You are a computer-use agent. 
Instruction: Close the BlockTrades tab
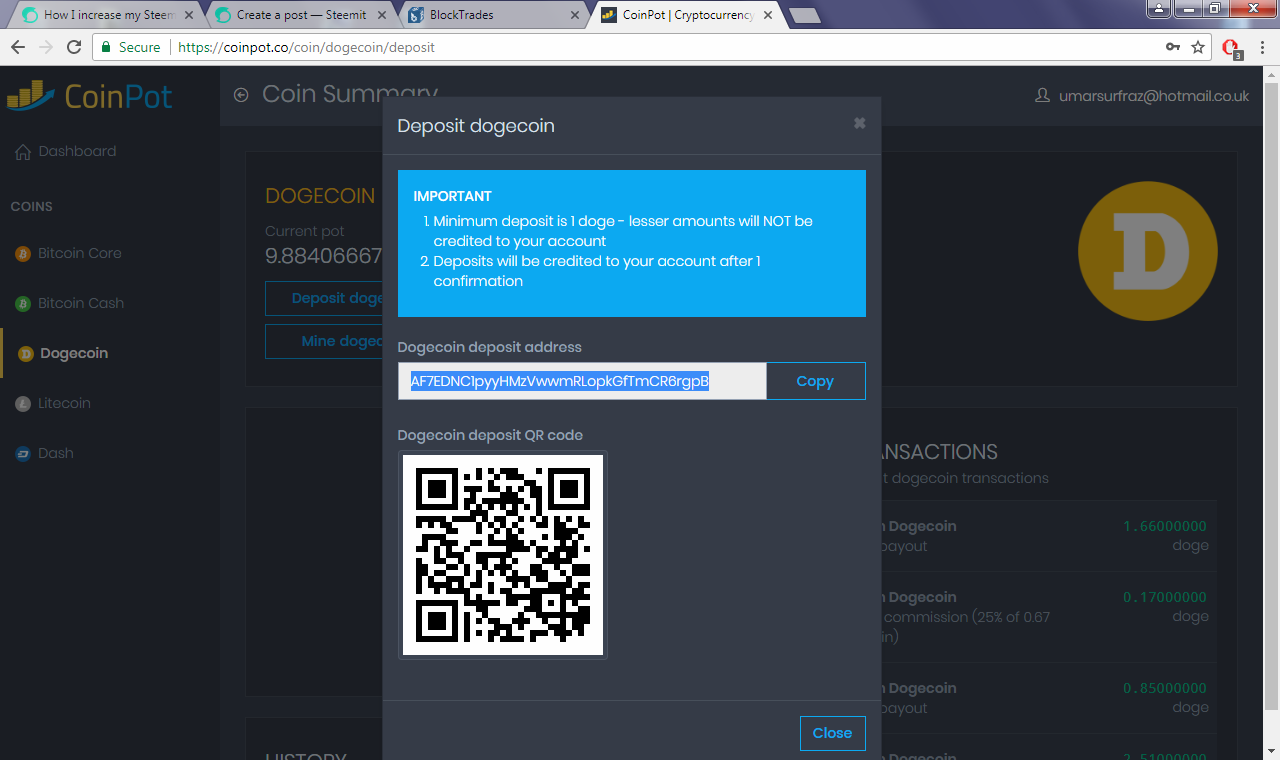pos(574,16)
